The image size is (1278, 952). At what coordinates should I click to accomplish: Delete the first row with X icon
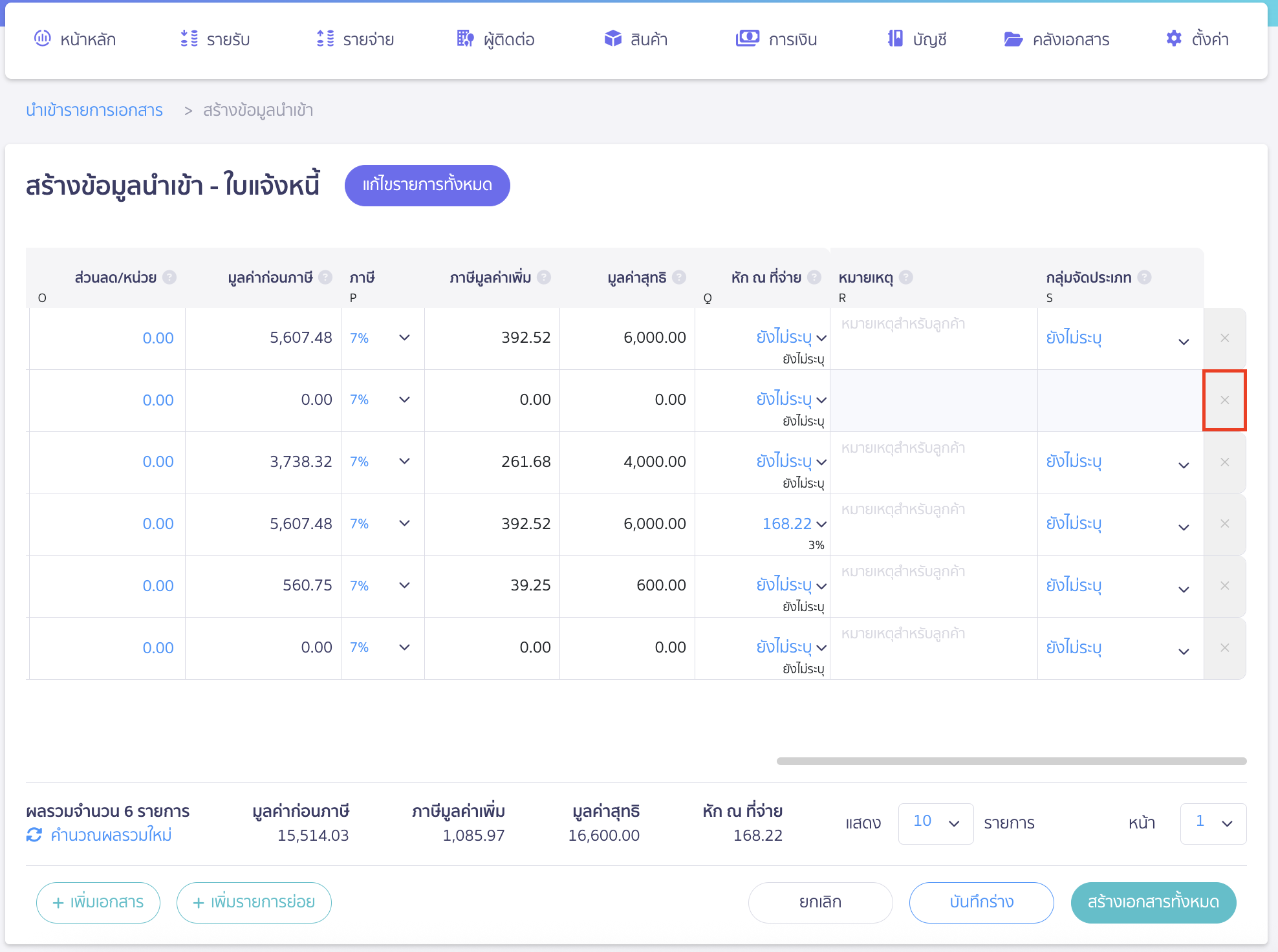pyautogui.click(x=1224, y=338)
